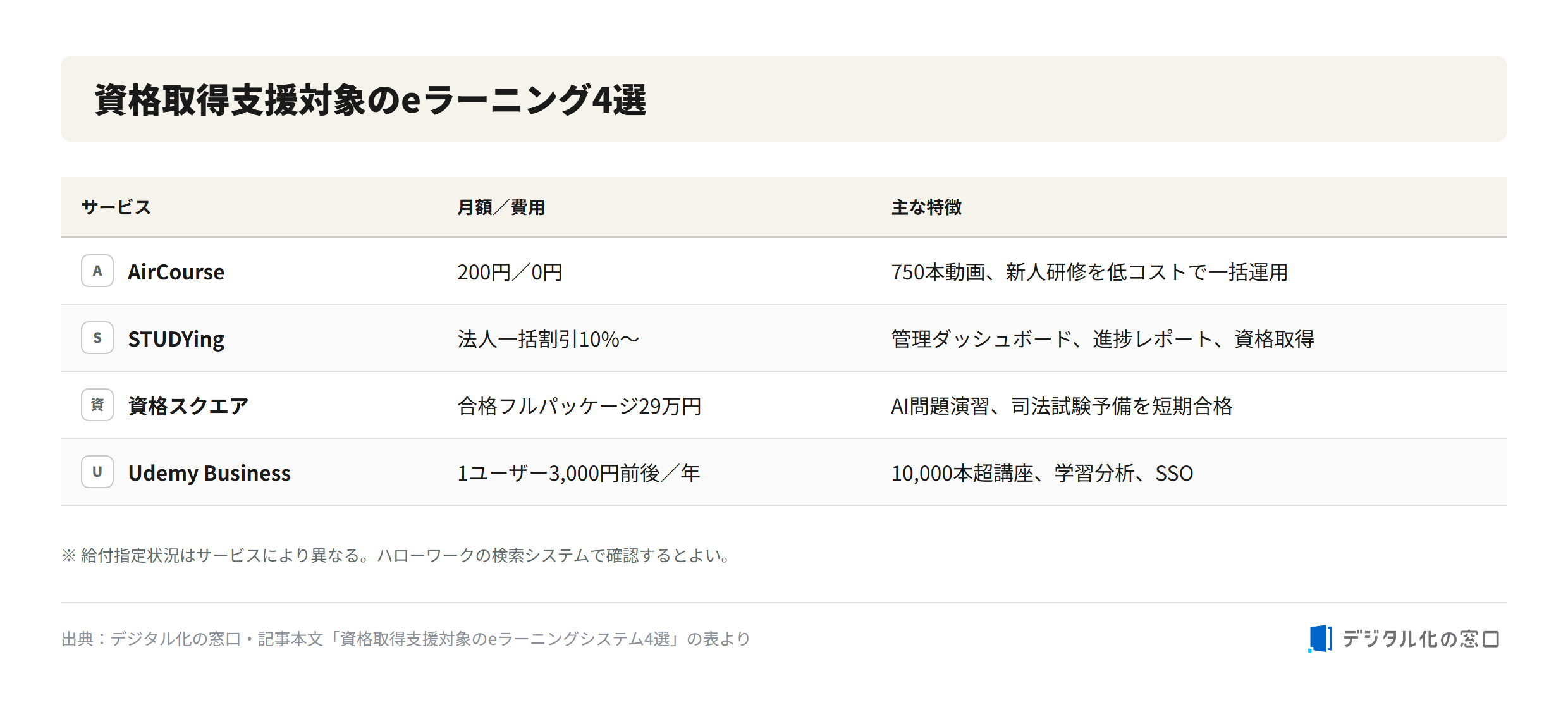Click the 月額／費用 column header
The width and height of the screenshot is (1568, 712).
click(x=501, y=207)
